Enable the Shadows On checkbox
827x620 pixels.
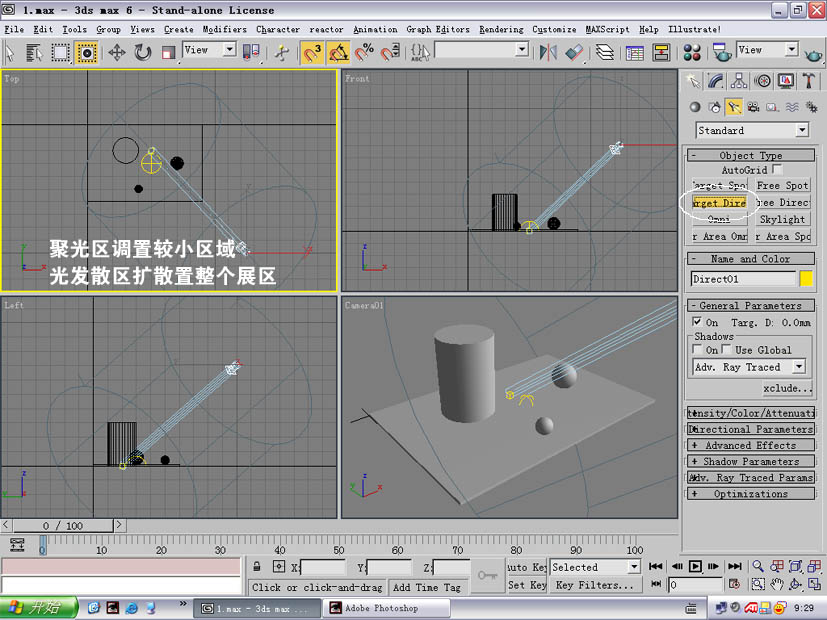(697, 350)
